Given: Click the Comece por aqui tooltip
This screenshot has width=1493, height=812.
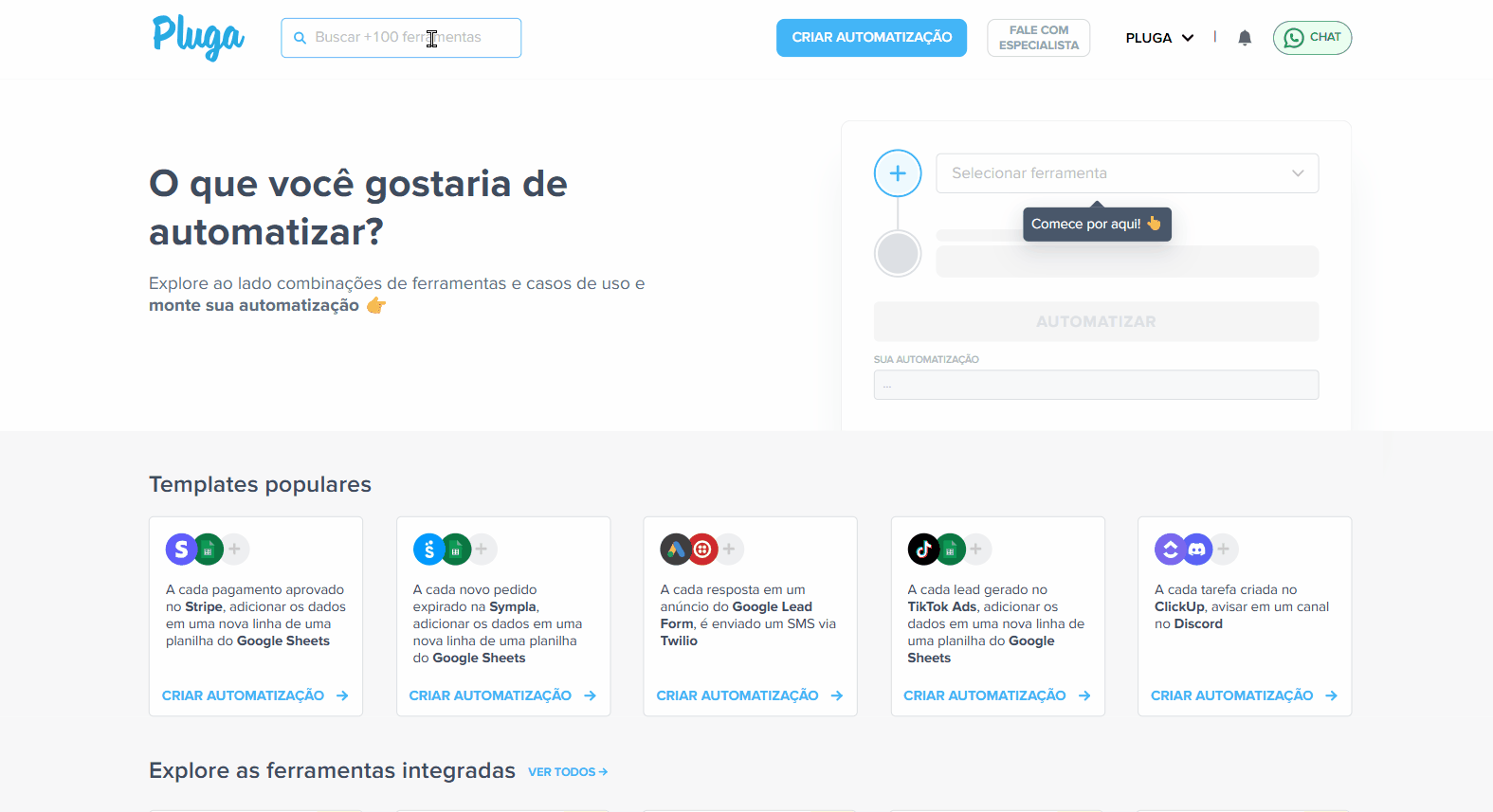Looking at the screenshot, I should (x=1097, y=225).
